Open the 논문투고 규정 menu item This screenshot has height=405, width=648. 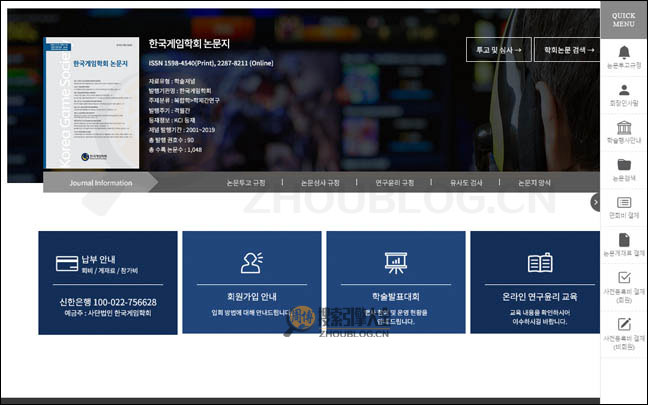coord(246,183)
